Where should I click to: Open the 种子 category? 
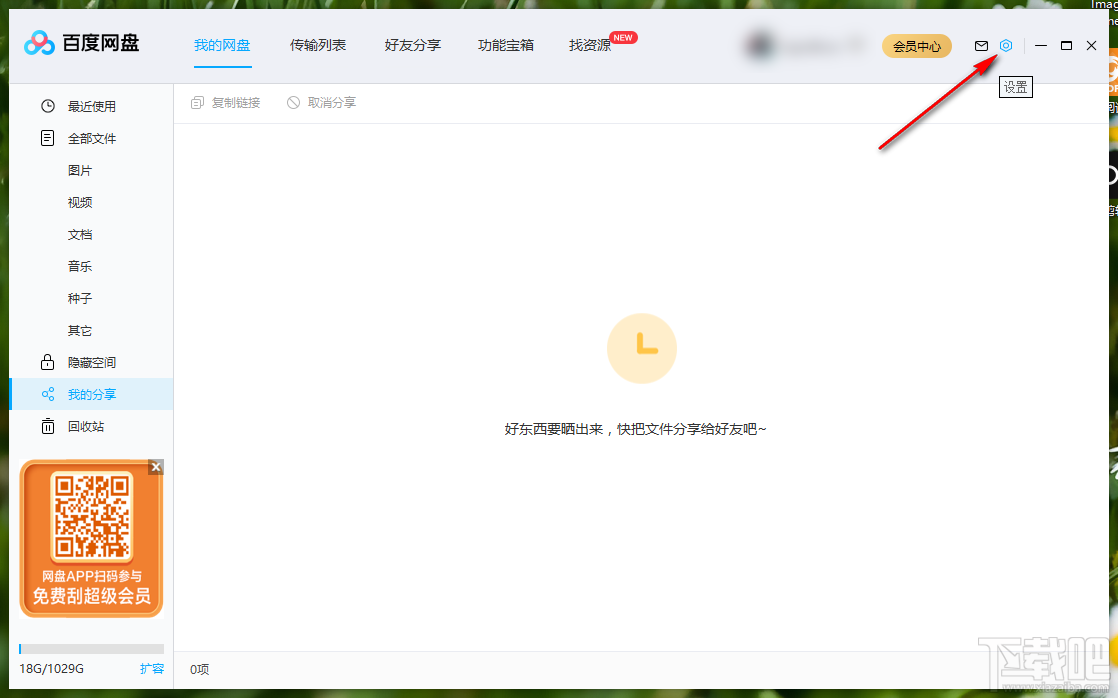coord(80,298)
